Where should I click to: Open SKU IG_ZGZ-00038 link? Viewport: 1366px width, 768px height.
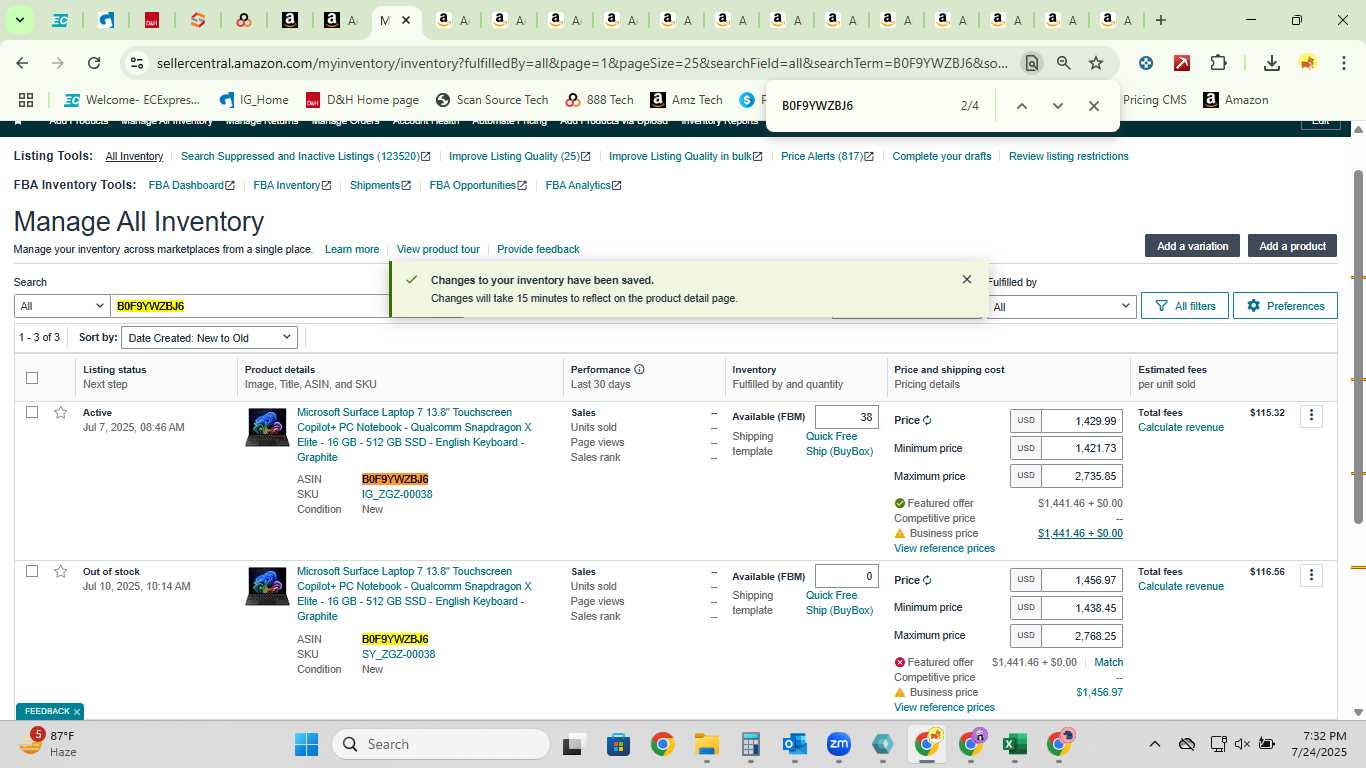tap(397, 494)
